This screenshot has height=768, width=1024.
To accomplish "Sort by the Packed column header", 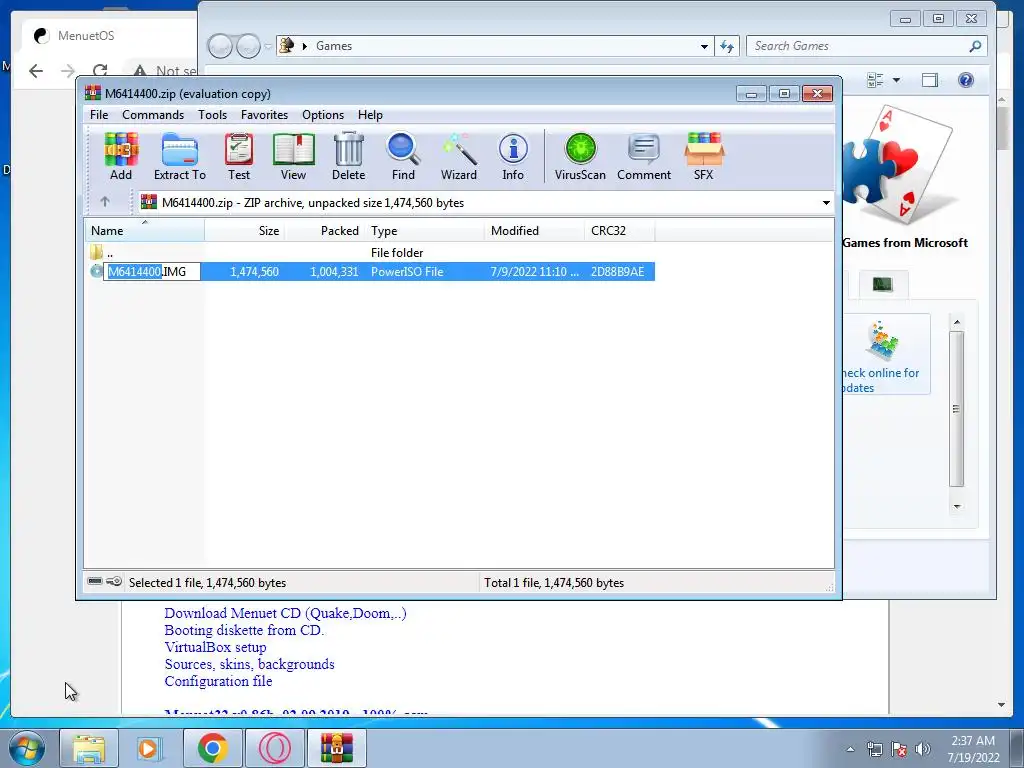I will point(325,231).
